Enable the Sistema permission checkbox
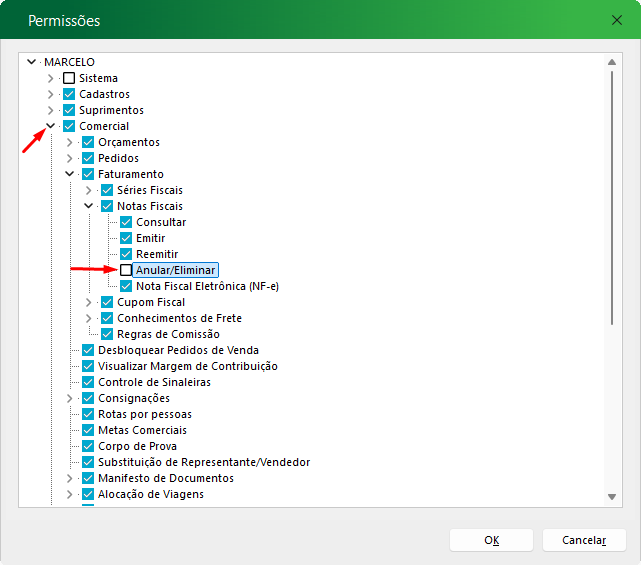641x565 pixels. 69,78
